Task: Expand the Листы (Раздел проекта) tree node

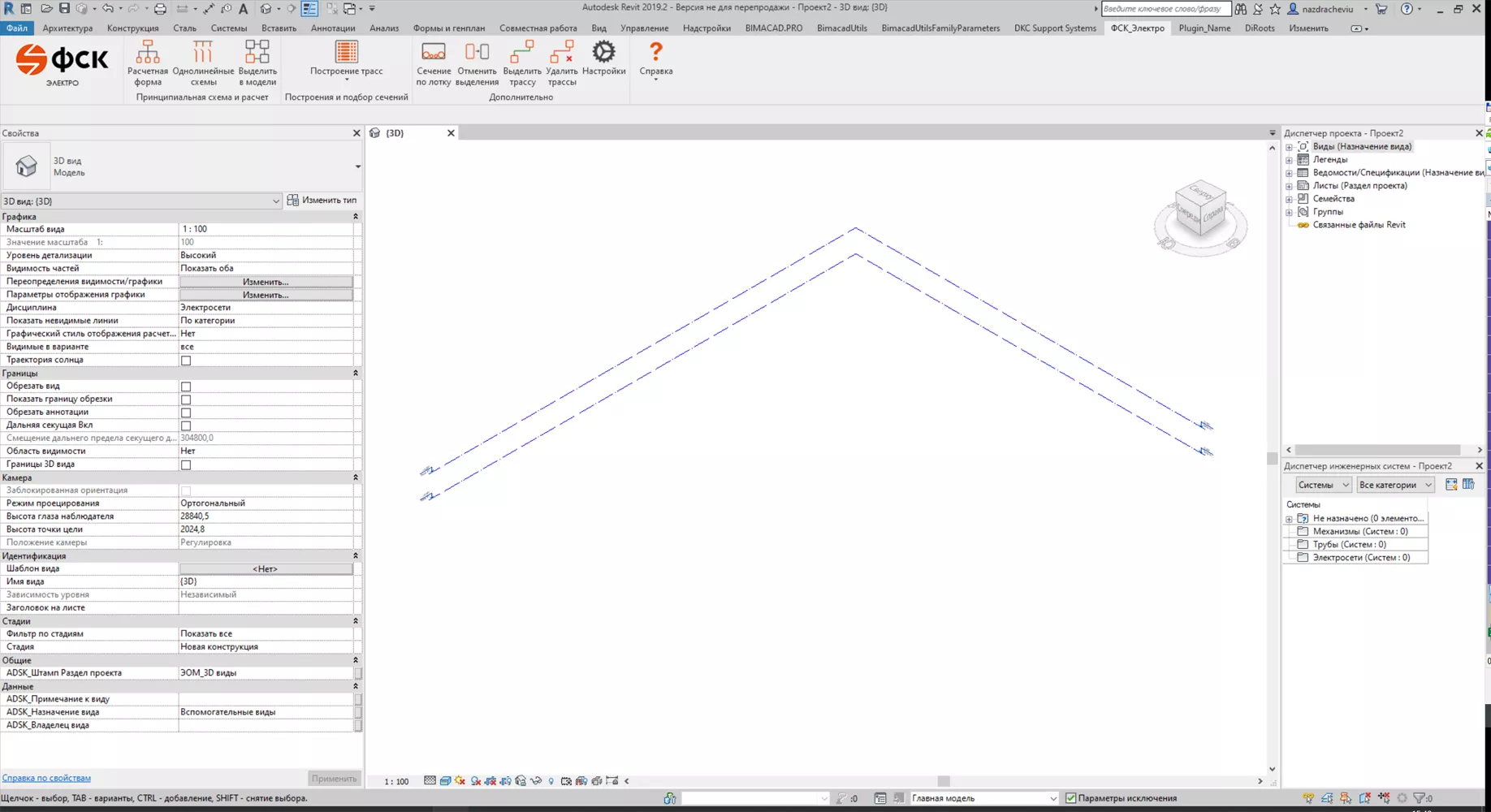Action: point(1289,186)
